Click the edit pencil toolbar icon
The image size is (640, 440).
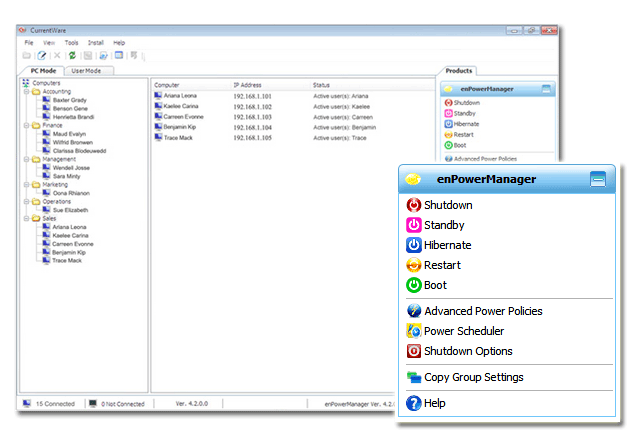coord(42,55)
